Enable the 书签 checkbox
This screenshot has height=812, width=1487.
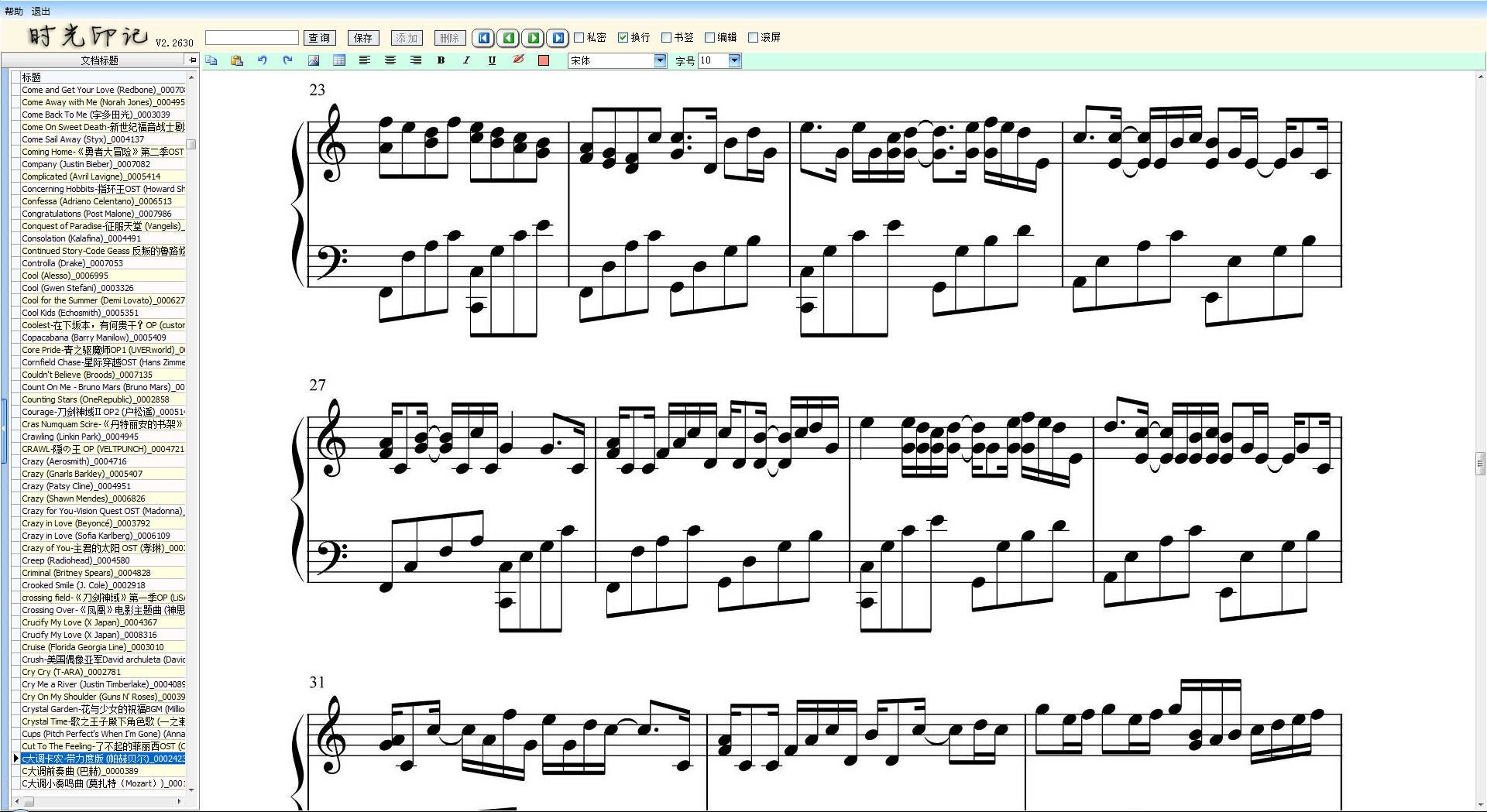click(x=666, y=37)
